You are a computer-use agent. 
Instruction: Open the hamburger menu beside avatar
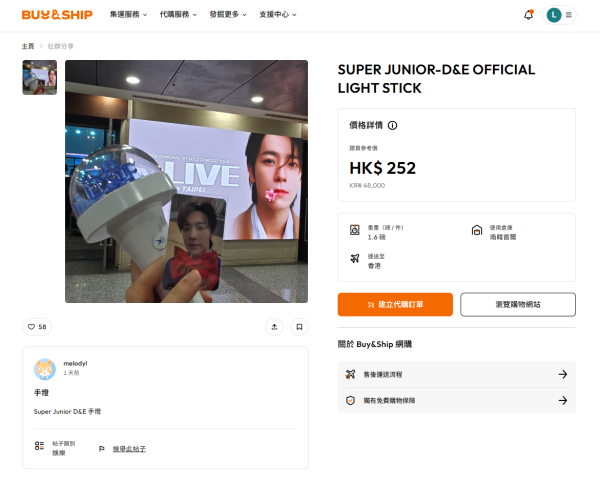569,15
